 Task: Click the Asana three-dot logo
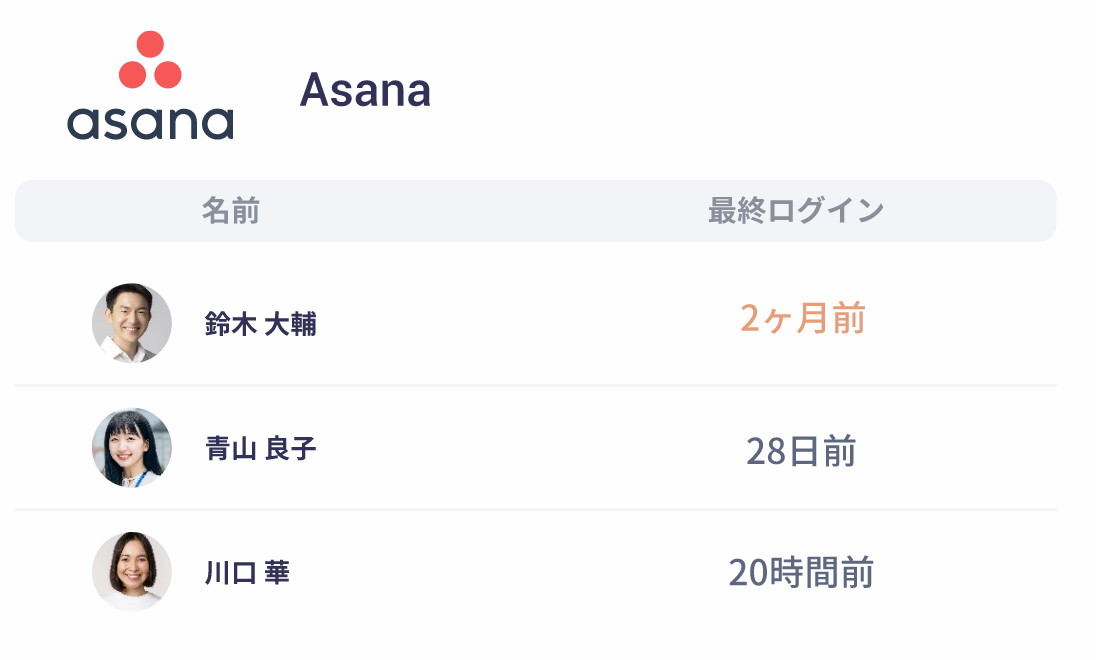(x=150, y=59)
